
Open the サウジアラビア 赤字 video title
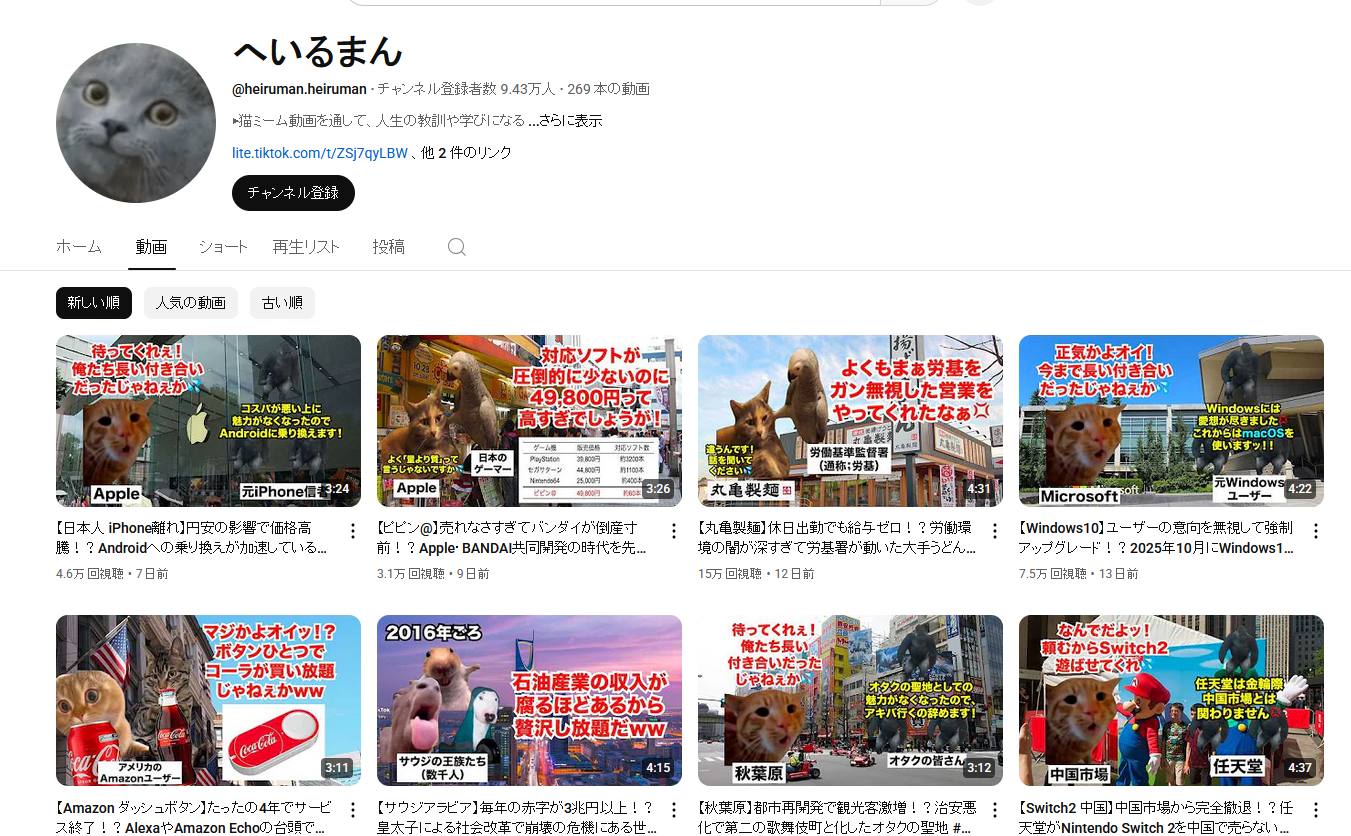tap(516, 817)
